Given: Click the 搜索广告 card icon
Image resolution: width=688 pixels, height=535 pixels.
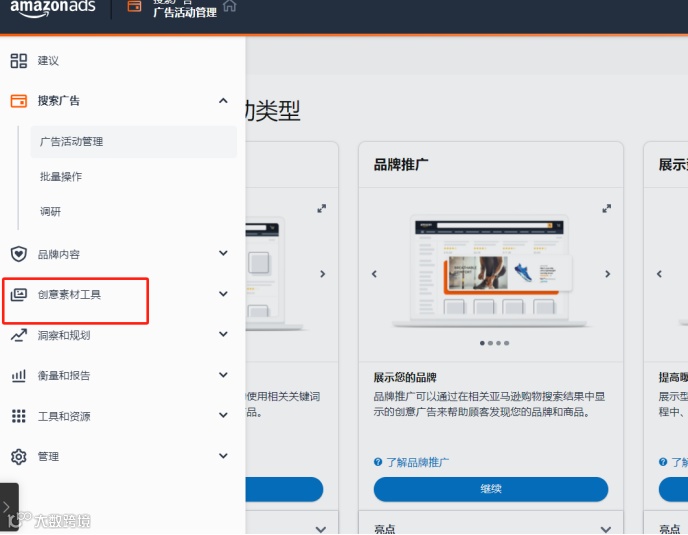Looking at the screenshot, I should (x=18, y=101).
